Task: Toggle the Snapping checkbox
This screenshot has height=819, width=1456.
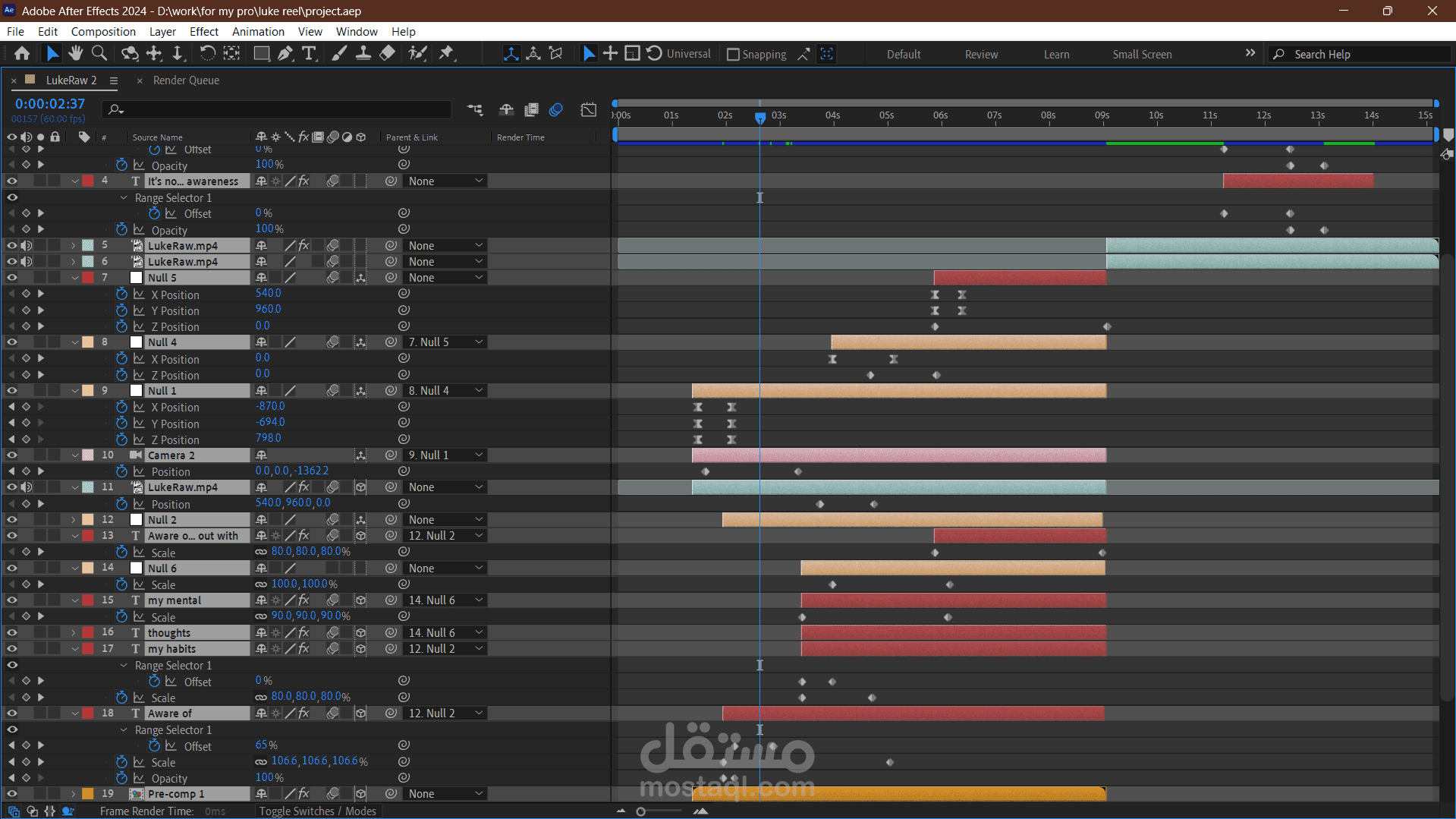Action: pos(733,54)
